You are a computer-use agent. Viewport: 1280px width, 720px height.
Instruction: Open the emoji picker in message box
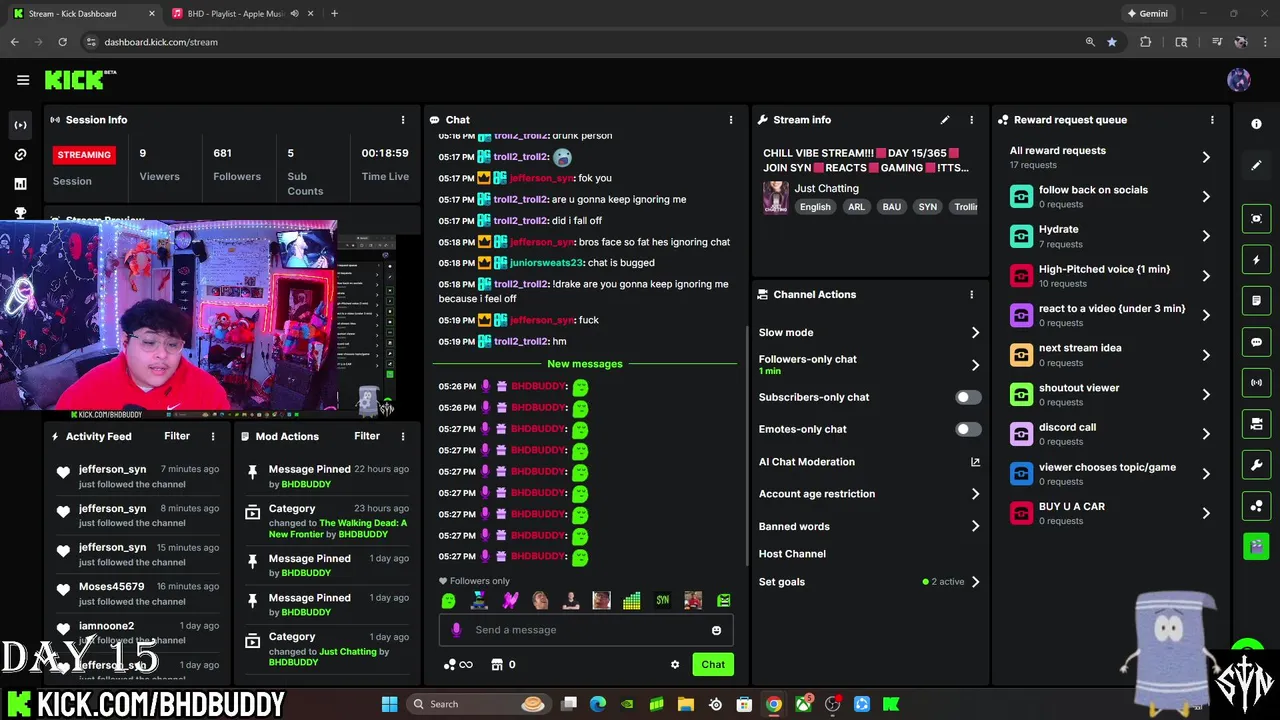point(716,630)
